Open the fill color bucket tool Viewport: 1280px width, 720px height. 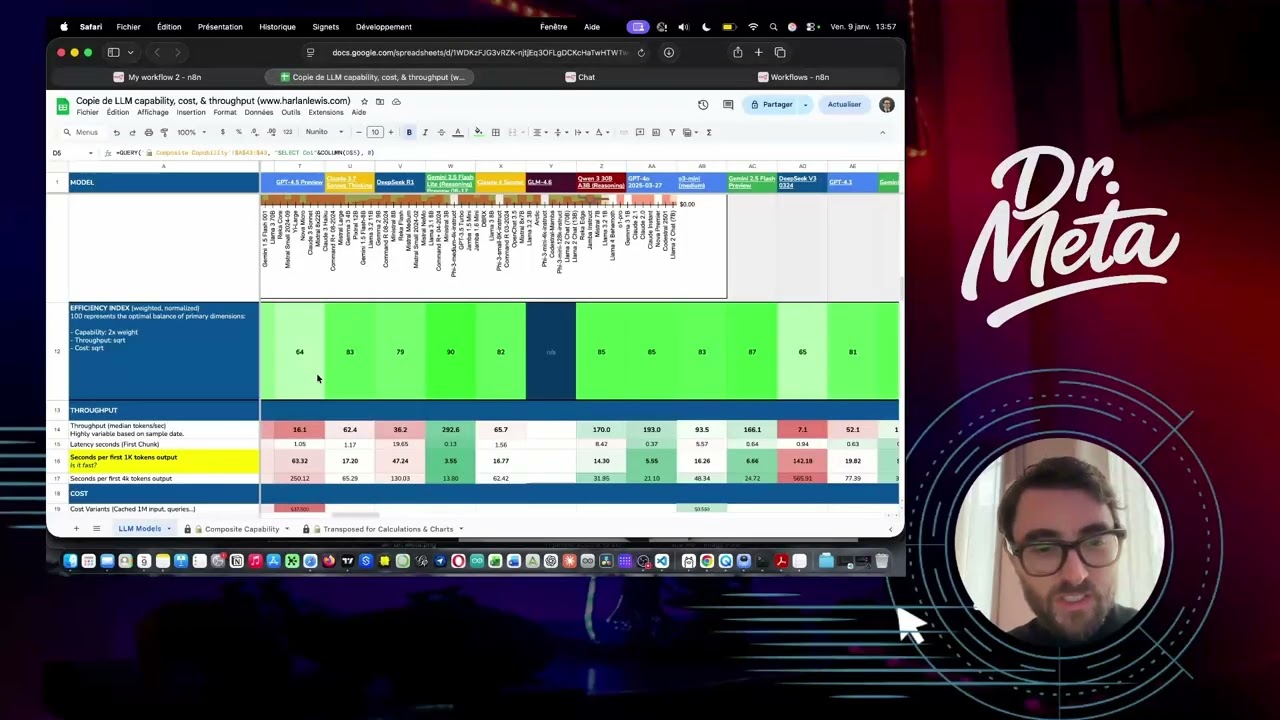478,132
